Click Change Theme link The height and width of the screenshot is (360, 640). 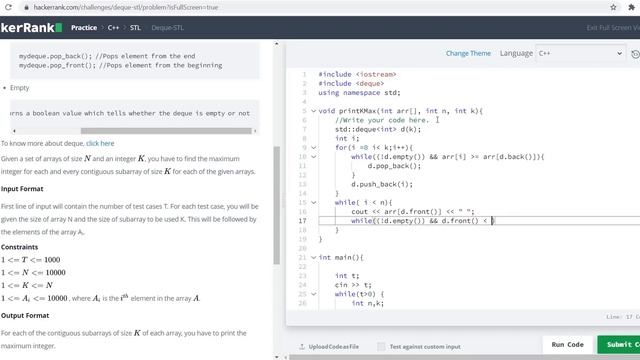click(x=468, y=53)
